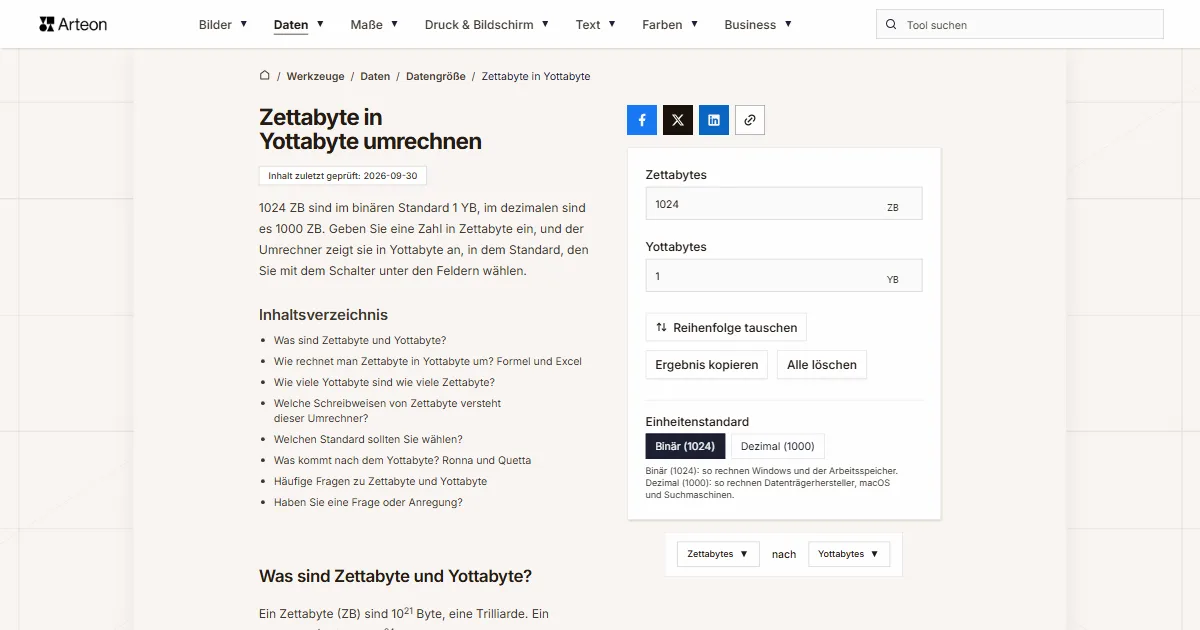Jump to Ronna und Quetta section
This screenshot has height=630, width=1200.
coord(402,460)
